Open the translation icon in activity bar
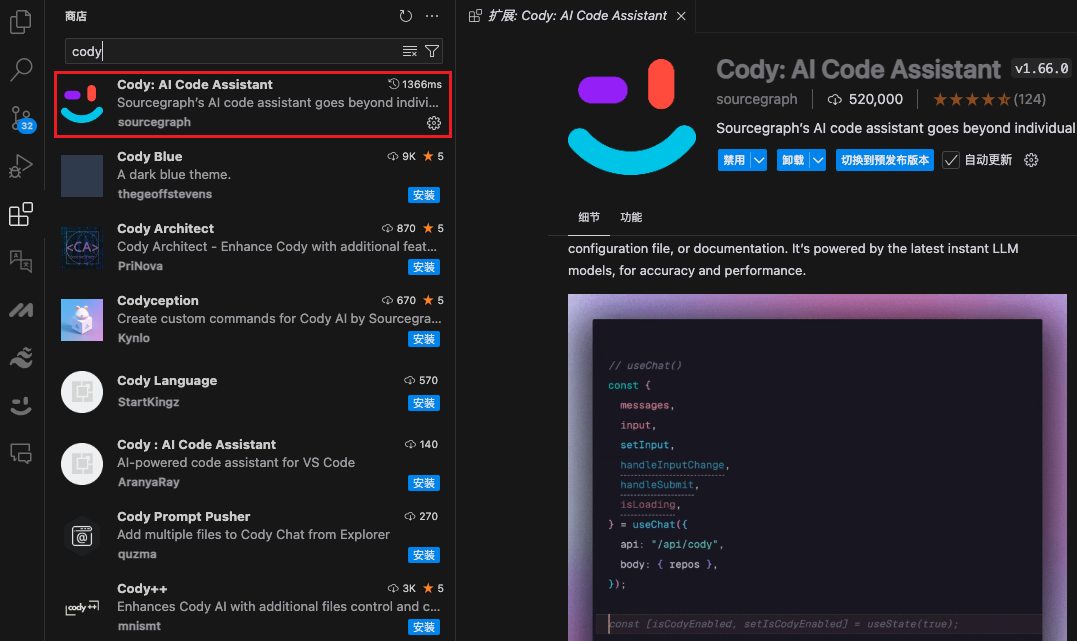Viewport: 1077px width, 641px height. click(21, 262)
